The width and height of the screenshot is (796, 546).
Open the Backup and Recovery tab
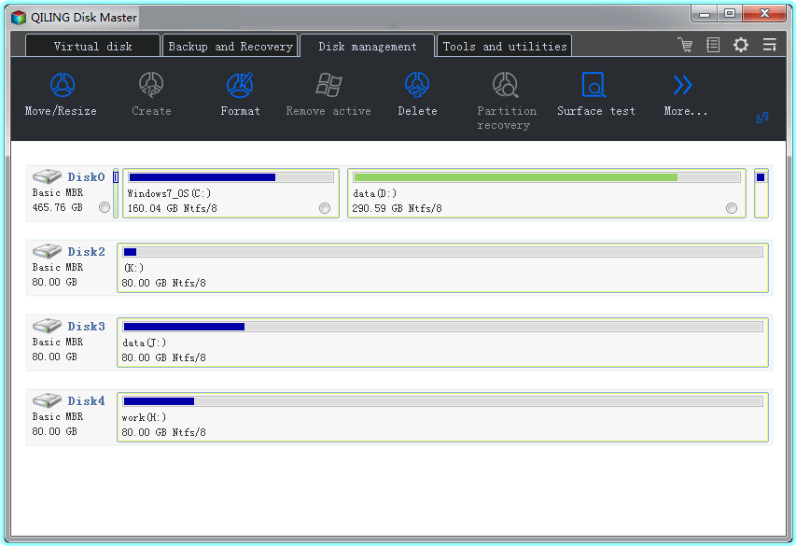(x=230, y=46)
